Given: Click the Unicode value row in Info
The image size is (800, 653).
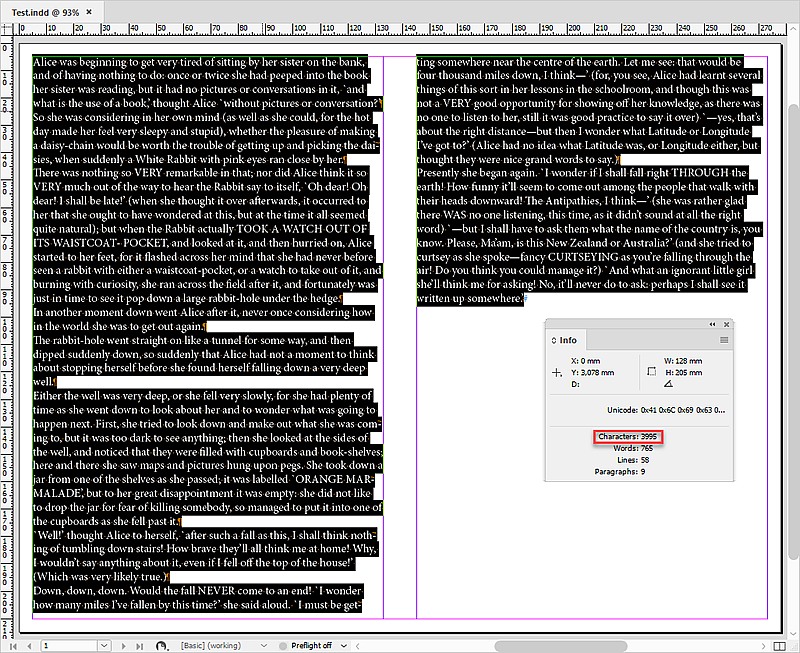Looking at the screenshot, I should coord(666,410).
